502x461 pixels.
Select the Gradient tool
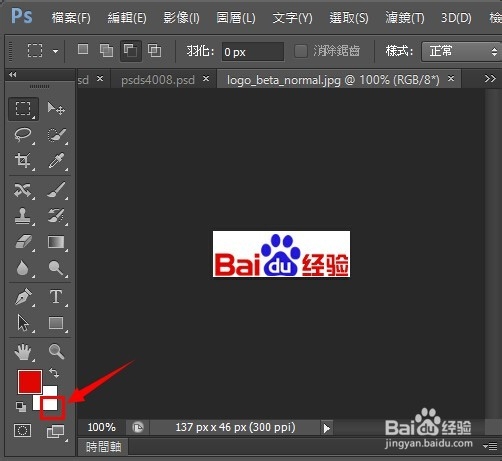pyautogui.click(x=56, y=242)
